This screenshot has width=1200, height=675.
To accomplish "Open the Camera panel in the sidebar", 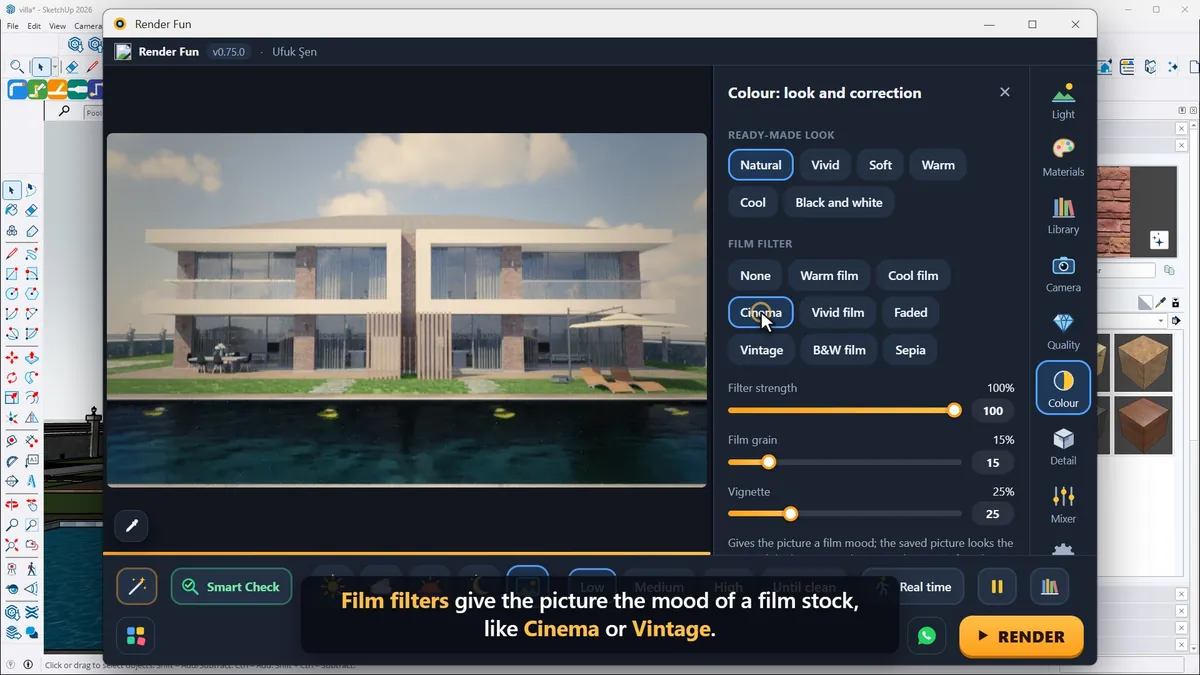I will pyautogui.click(x=1063, y=274).
